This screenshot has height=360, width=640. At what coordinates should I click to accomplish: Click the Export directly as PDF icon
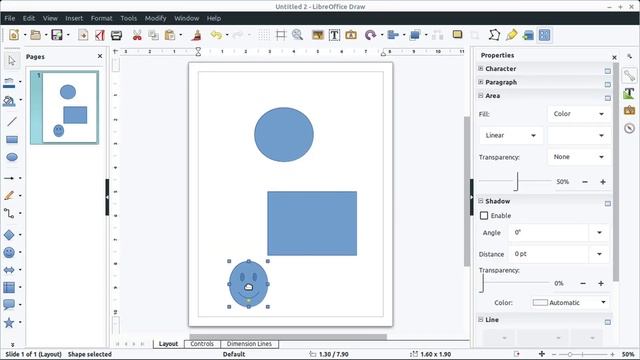pos(100,35)
